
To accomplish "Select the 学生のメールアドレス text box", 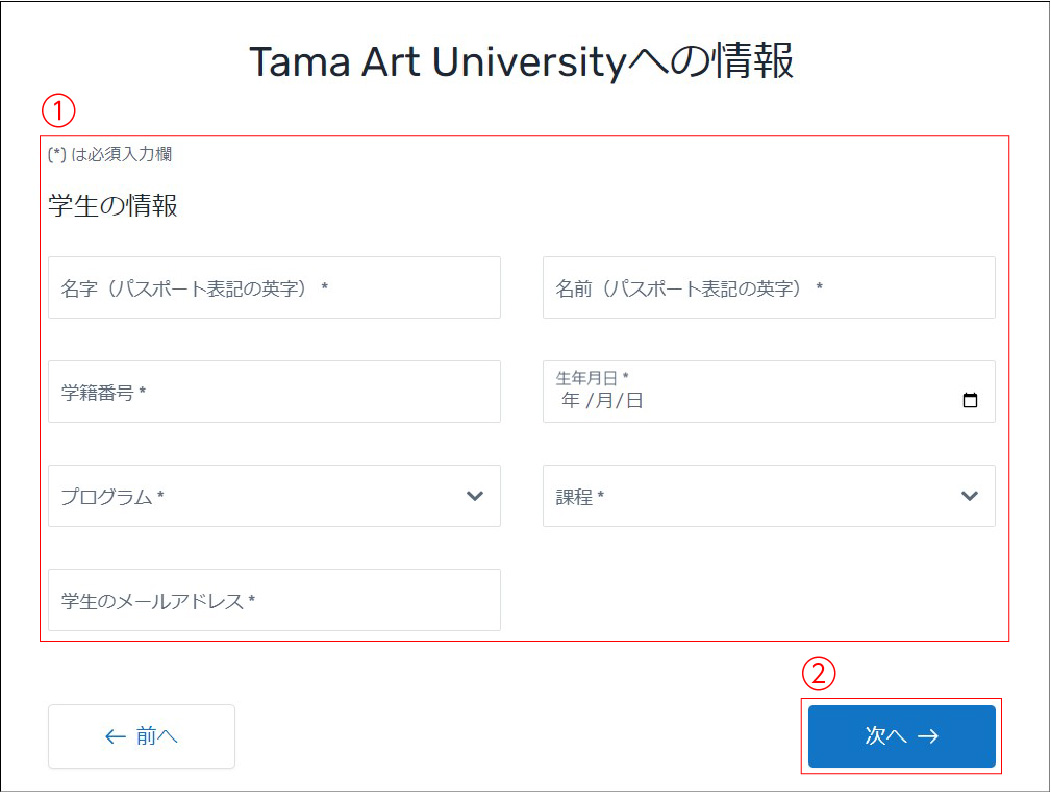I will pyautogui.click(x=274, y=601).
